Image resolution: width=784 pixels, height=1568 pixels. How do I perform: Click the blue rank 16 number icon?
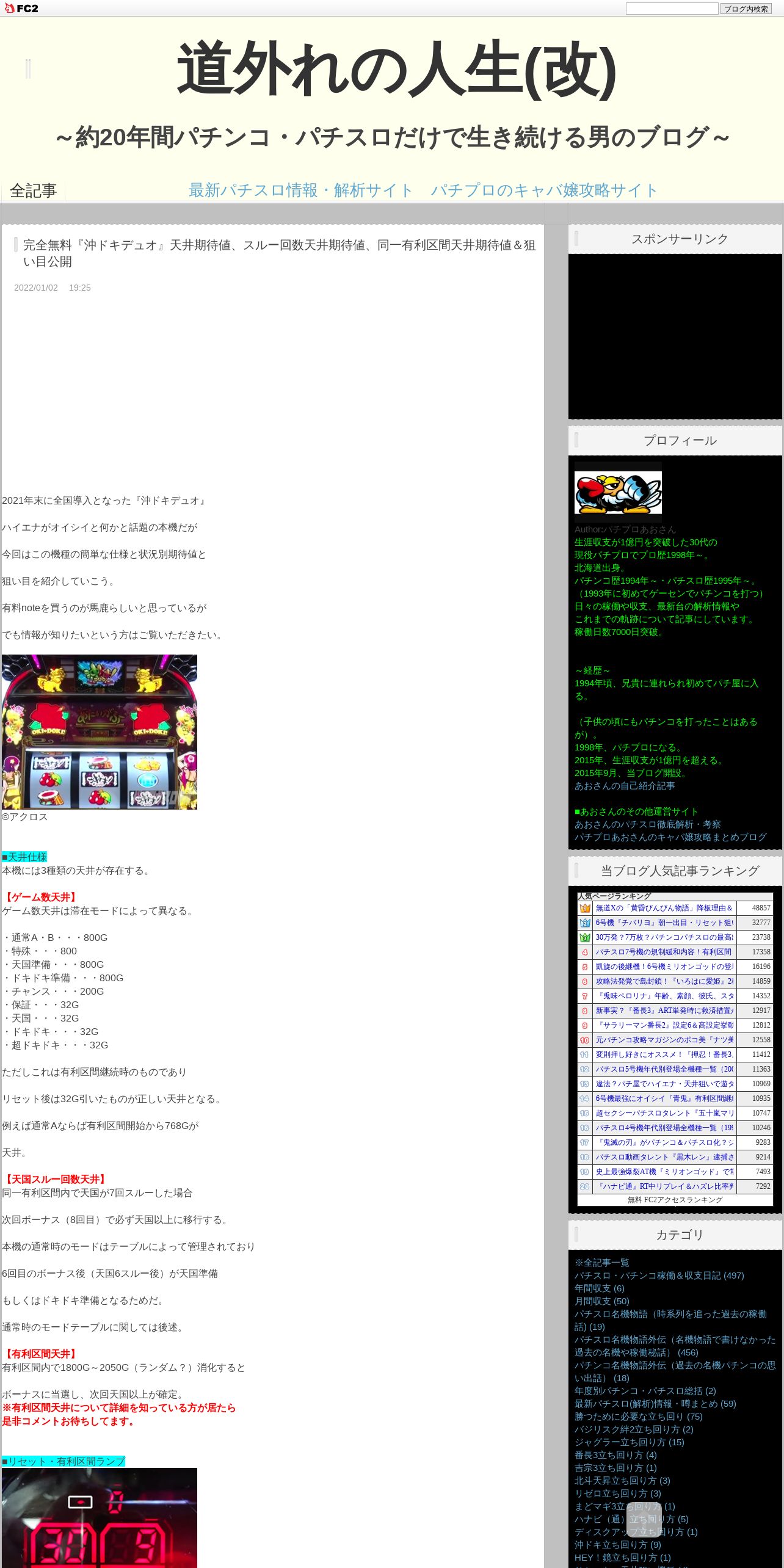pyautogui.click(x=584, y=1128)
